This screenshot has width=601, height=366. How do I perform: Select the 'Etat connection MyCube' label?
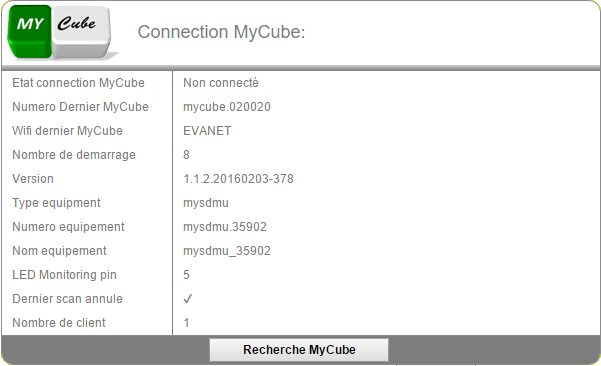(78, 83)
